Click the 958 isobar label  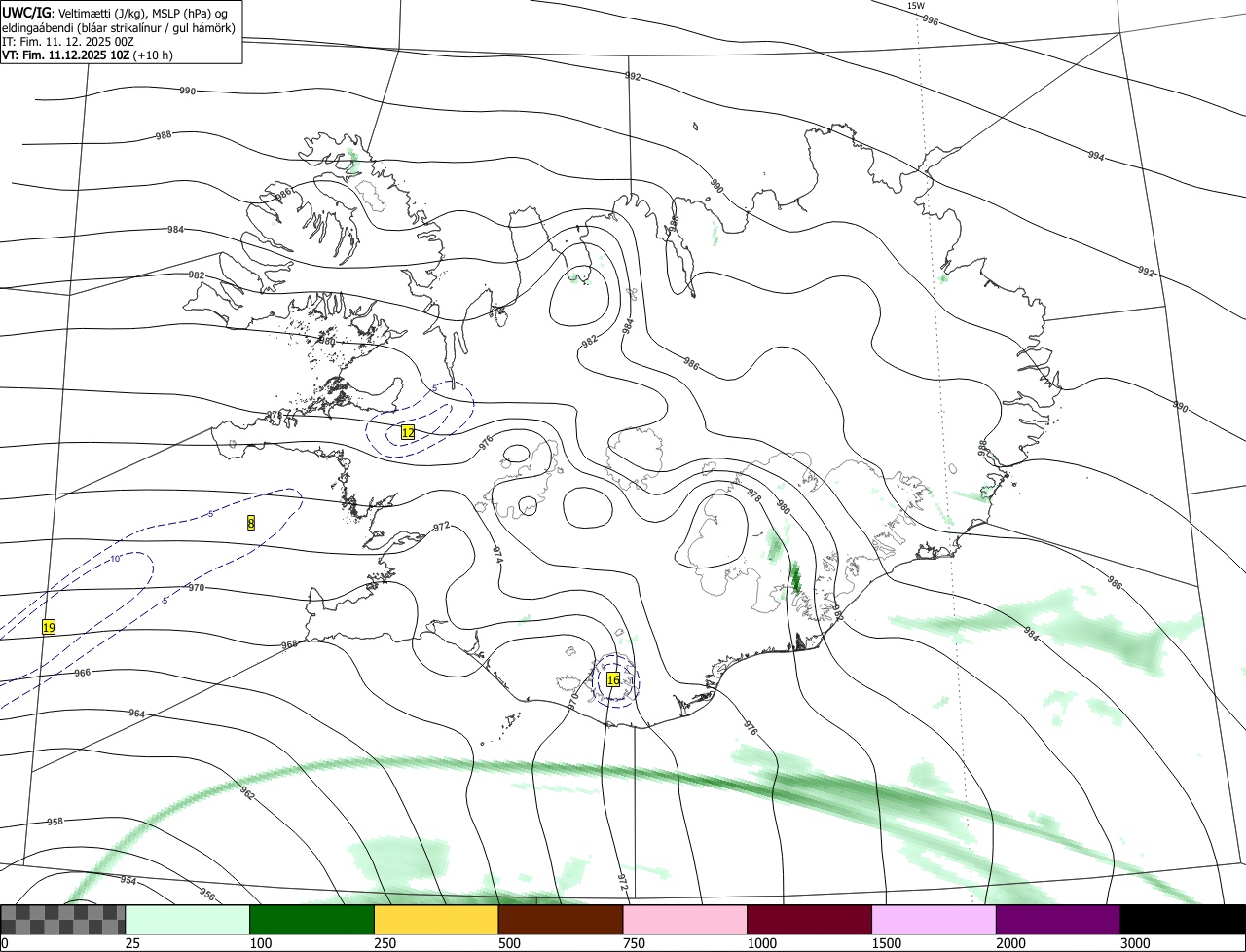(55, 822)
